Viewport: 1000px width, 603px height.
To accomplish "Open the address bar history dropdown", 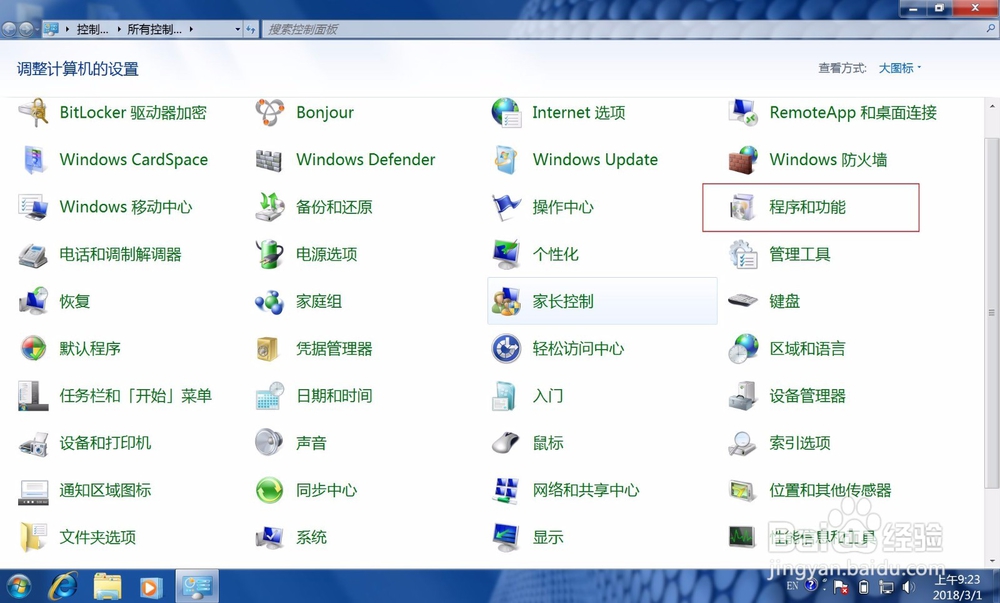I will click(x=235, y=29).
